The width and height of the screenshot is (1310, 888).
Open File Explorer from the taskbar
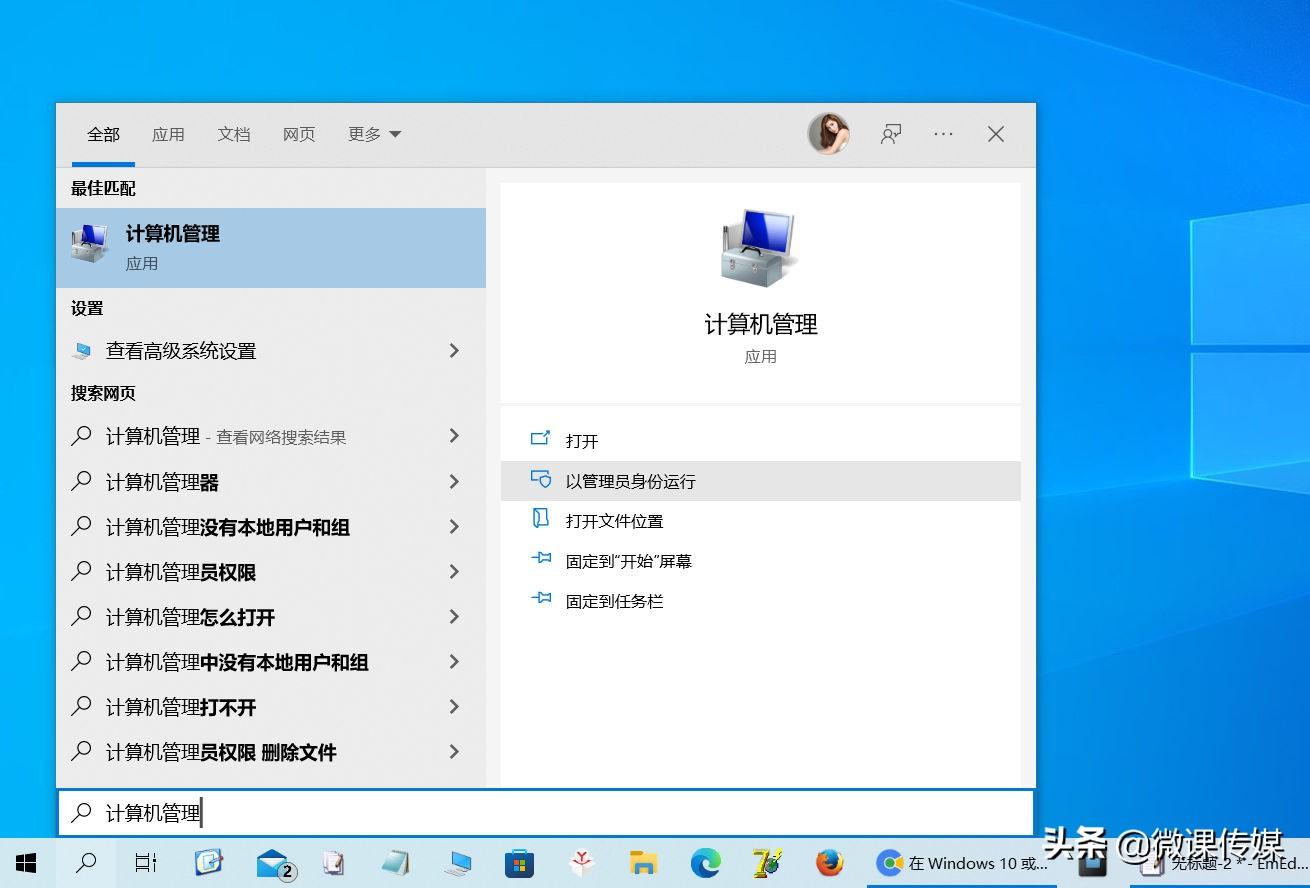643,863
